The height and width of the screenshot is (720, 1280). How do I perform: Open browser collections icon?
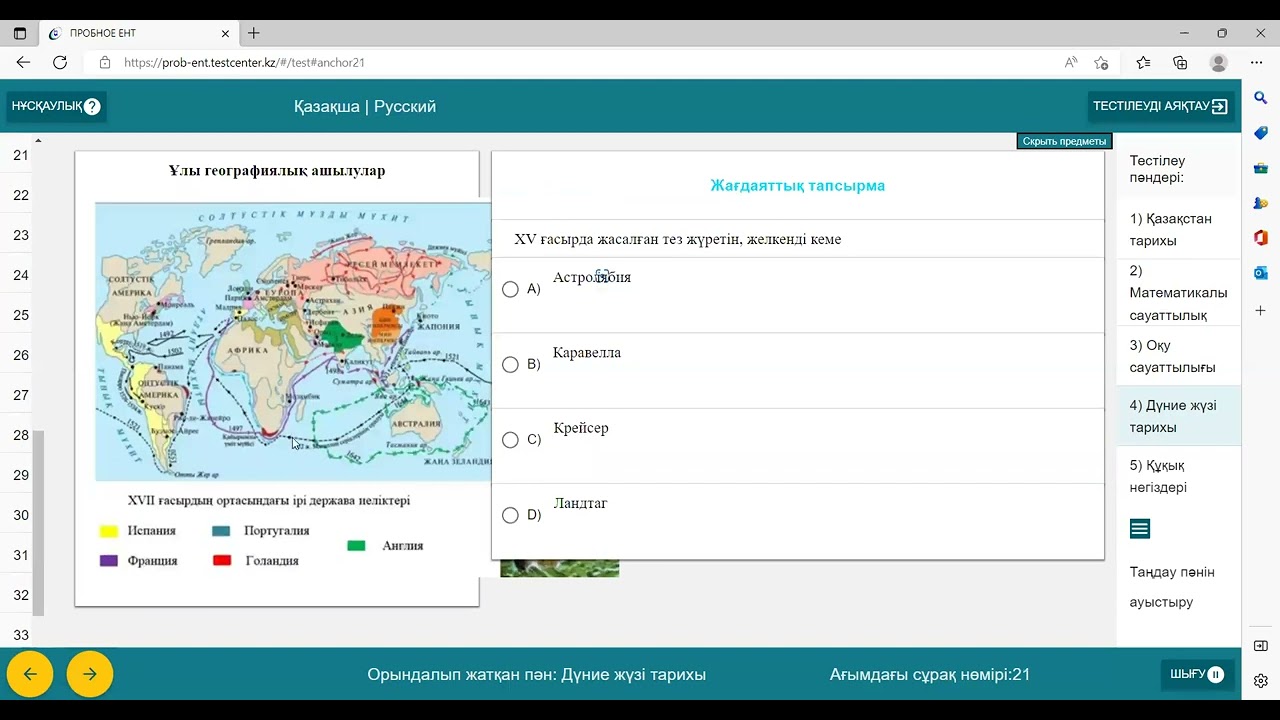click(1180, 62)
